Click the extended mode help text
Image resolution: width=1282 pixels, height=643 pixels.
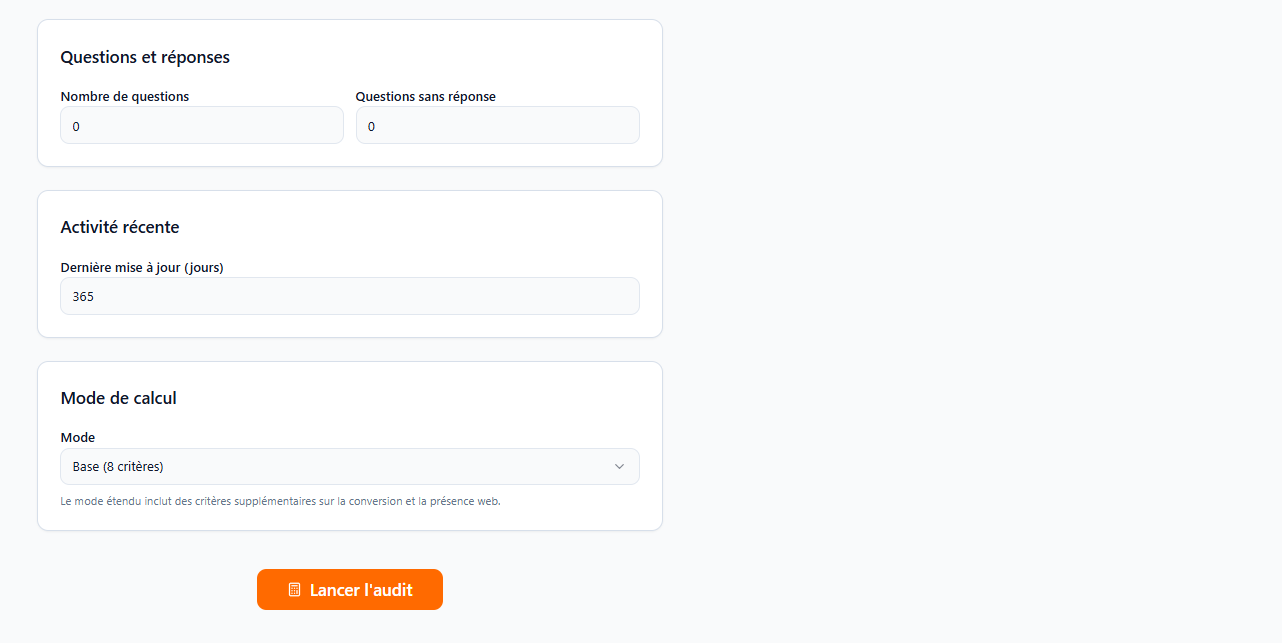(280, 501)
